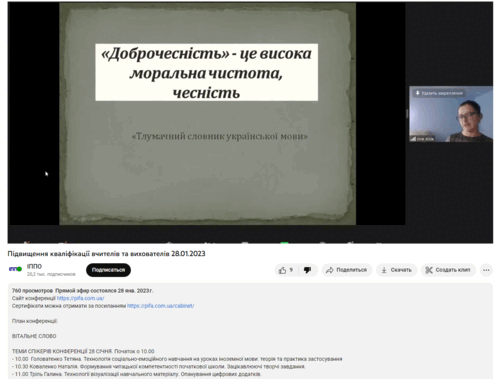500x379 pixels.
Task: Click subscriber count '20,2 тыс.' text
Action: tap(51, 274)
